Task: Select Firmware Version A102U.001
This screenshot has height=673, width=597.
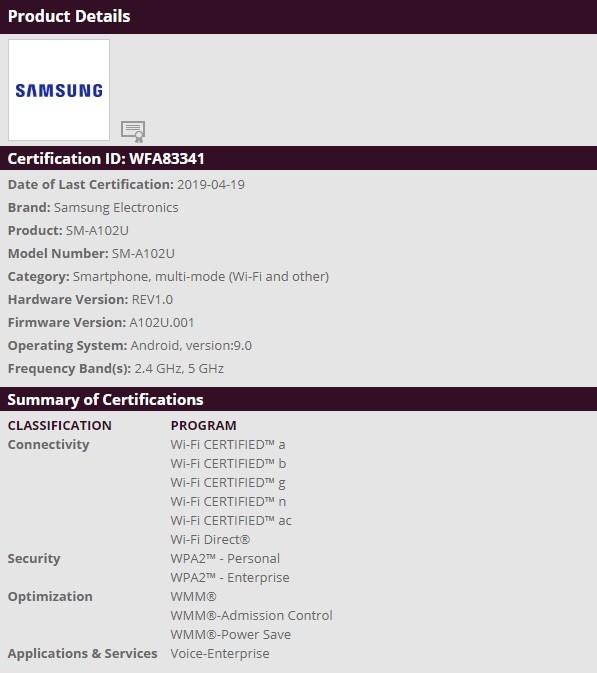Action: (162, 322)
